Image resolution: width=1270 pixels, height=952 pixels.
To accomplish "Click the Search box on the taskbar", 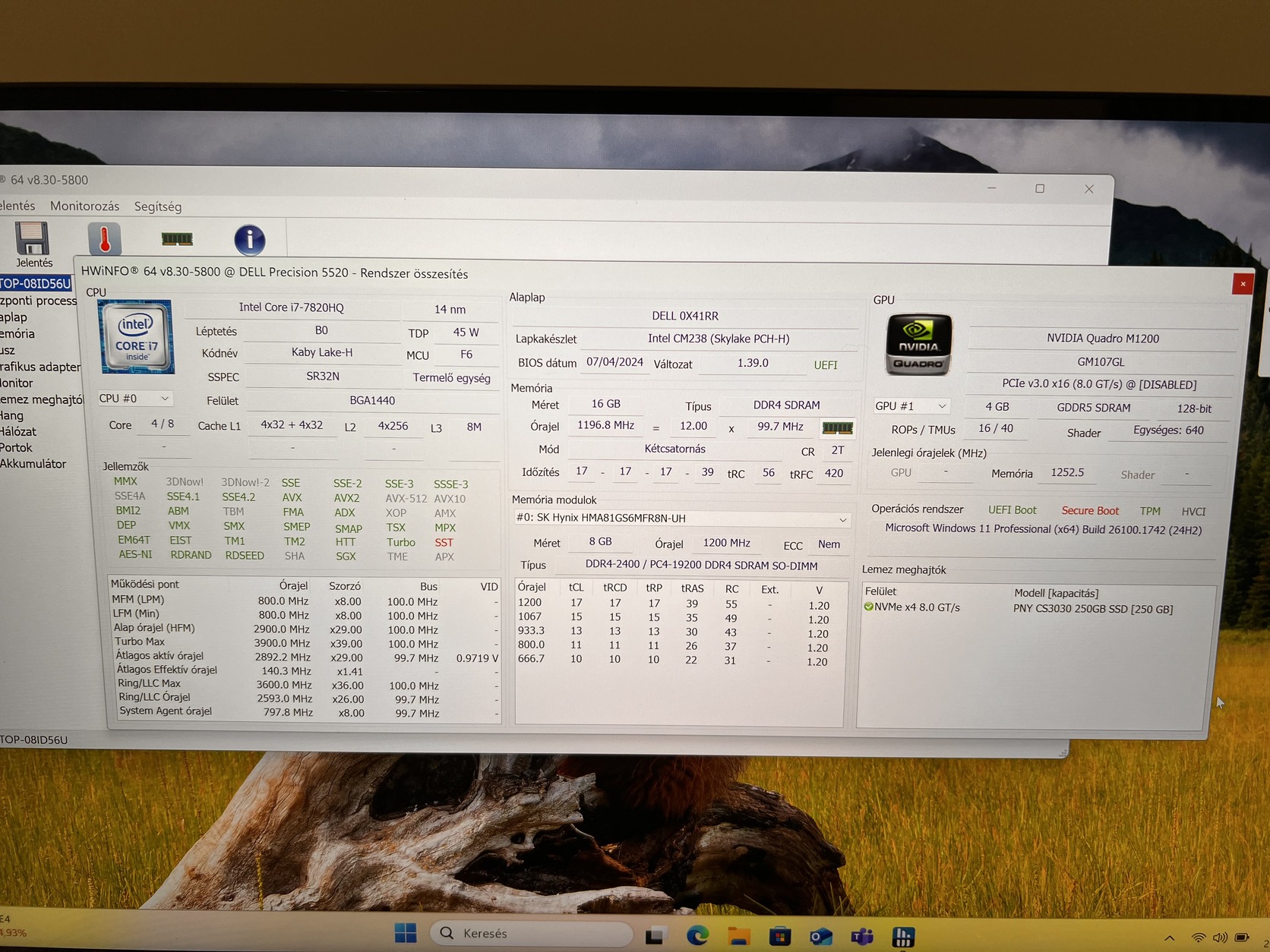I will coord(532,933).
